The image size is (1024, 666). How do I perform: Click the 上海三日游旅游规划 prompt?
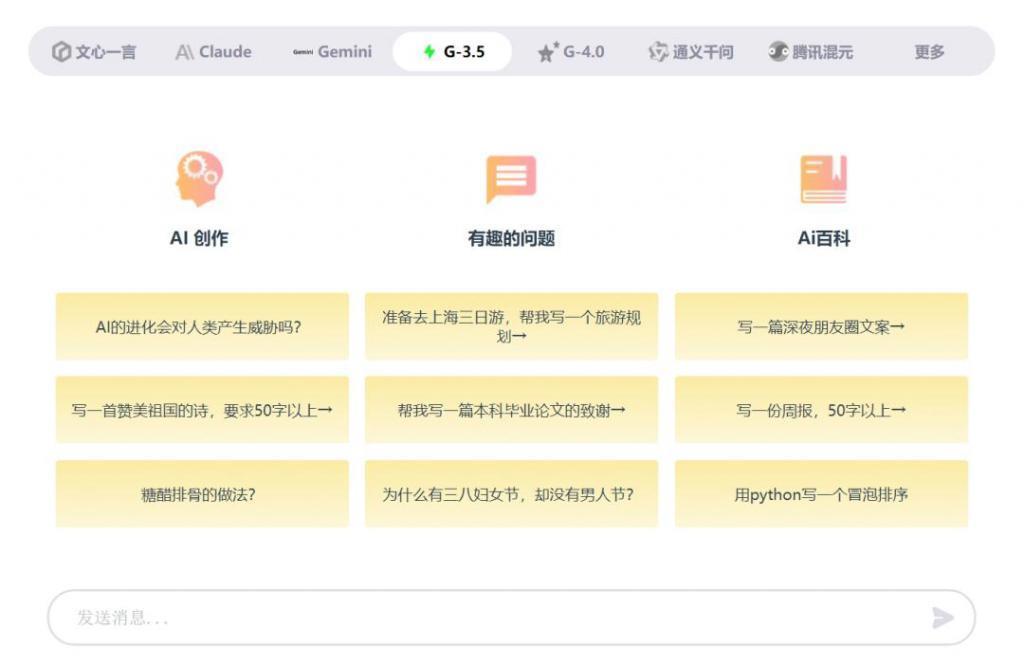[511, 327]
